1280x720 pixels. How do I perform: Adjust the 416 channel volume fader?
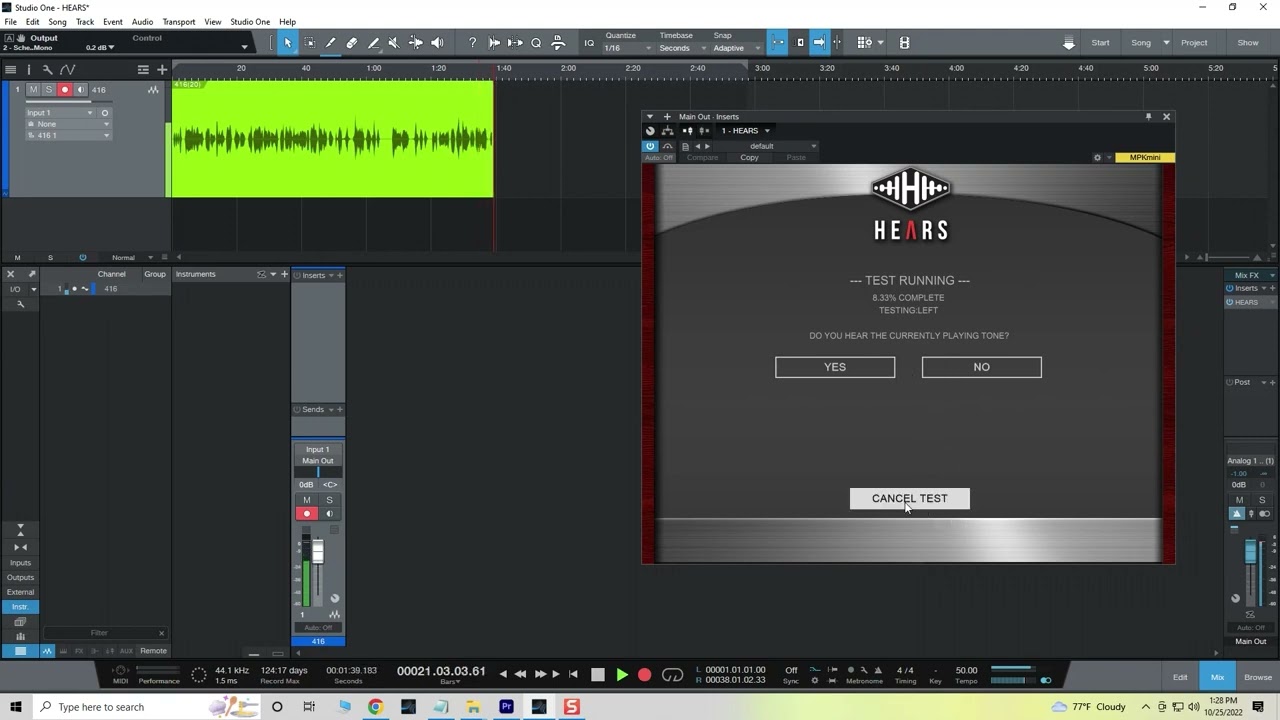point(318,553)
